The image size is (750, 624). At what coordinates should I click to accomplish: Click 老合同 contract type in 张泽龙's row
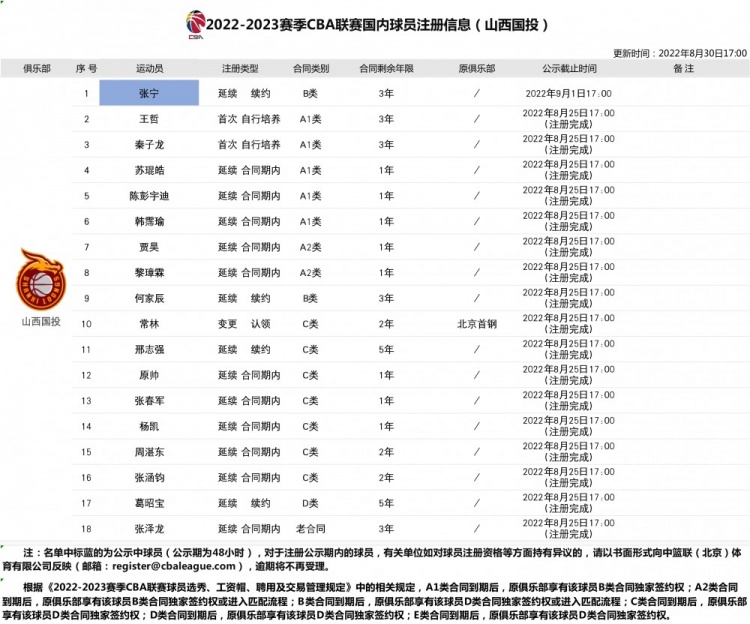click(x=310, y=529)
